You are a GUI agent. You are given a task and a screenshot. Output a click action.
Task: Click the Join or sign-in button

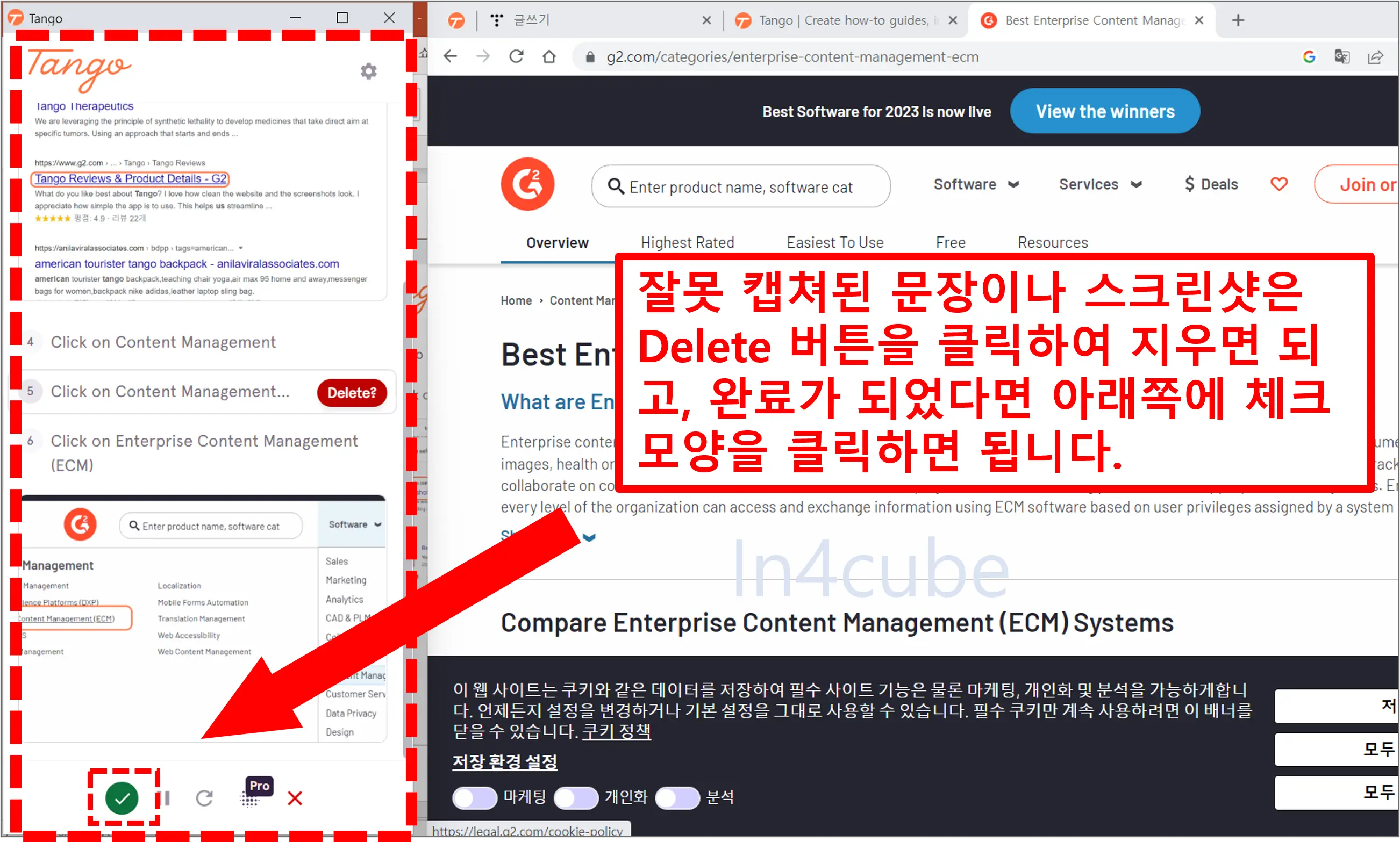pos(1357,184)
